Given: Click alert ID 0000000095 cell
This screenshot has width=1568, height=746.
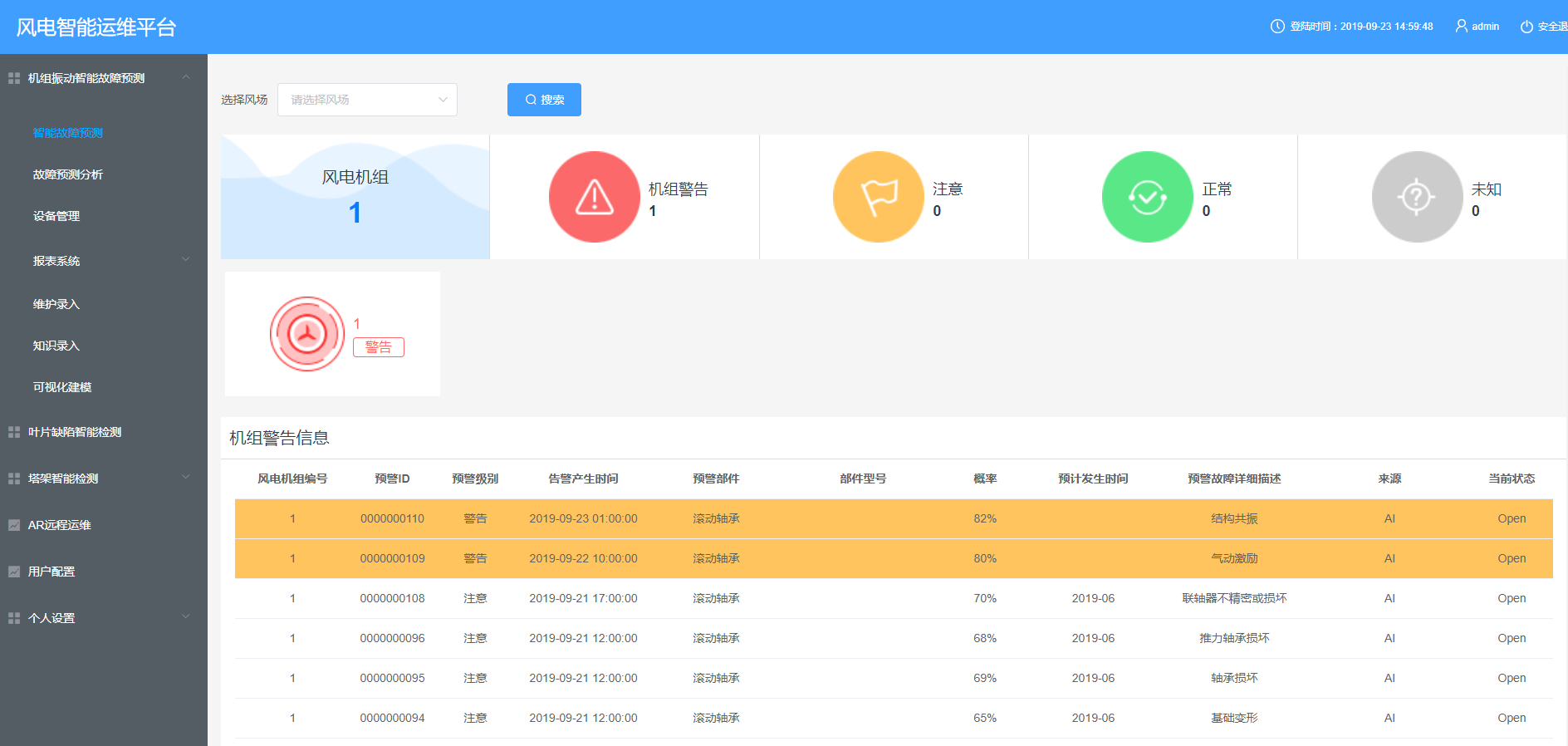Looking at the screenshot, I should tap(392, 678).
